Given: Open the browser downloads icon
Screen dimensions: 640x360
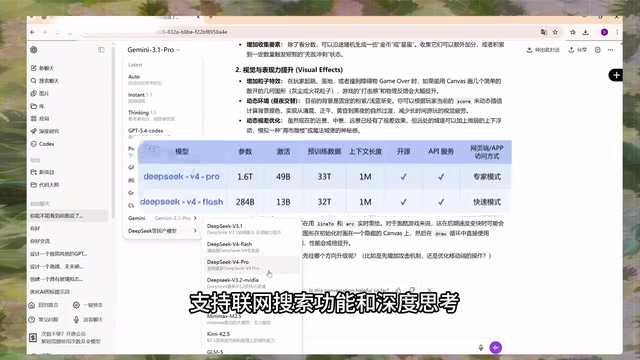Looking at the screenshot, I should point(586,32).
